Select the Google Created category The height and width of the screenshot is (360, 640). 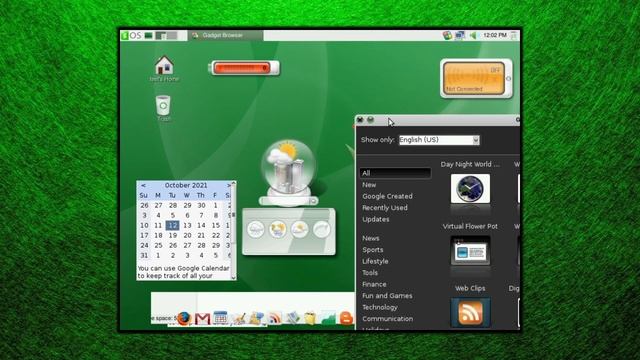click(387, 196)
